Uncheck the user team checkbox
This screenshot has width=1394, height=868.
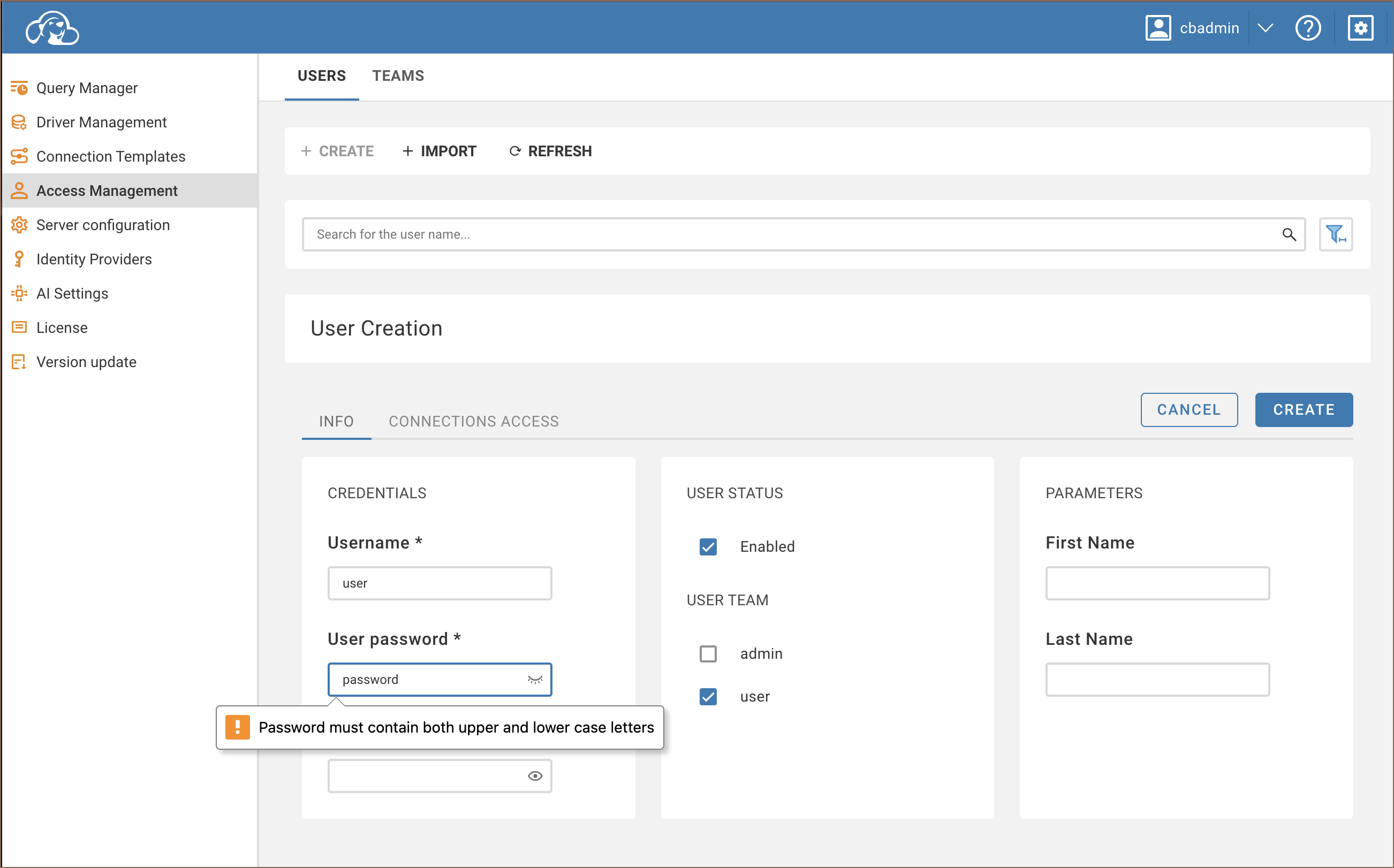[708, 696]
